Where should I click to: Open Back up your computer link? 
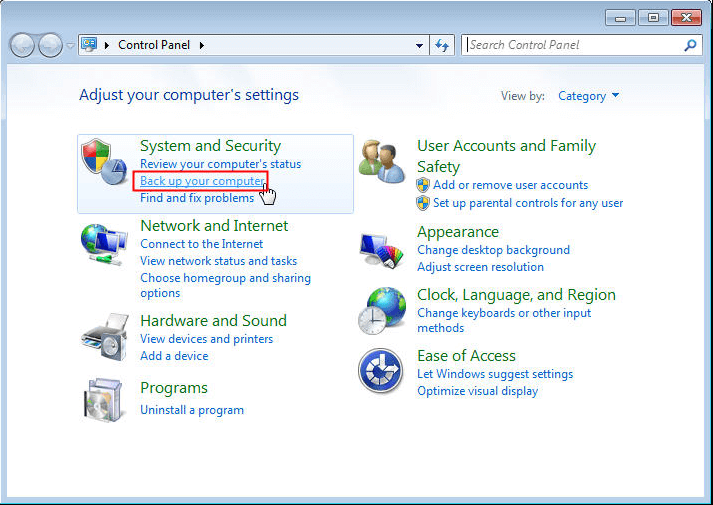201,181
